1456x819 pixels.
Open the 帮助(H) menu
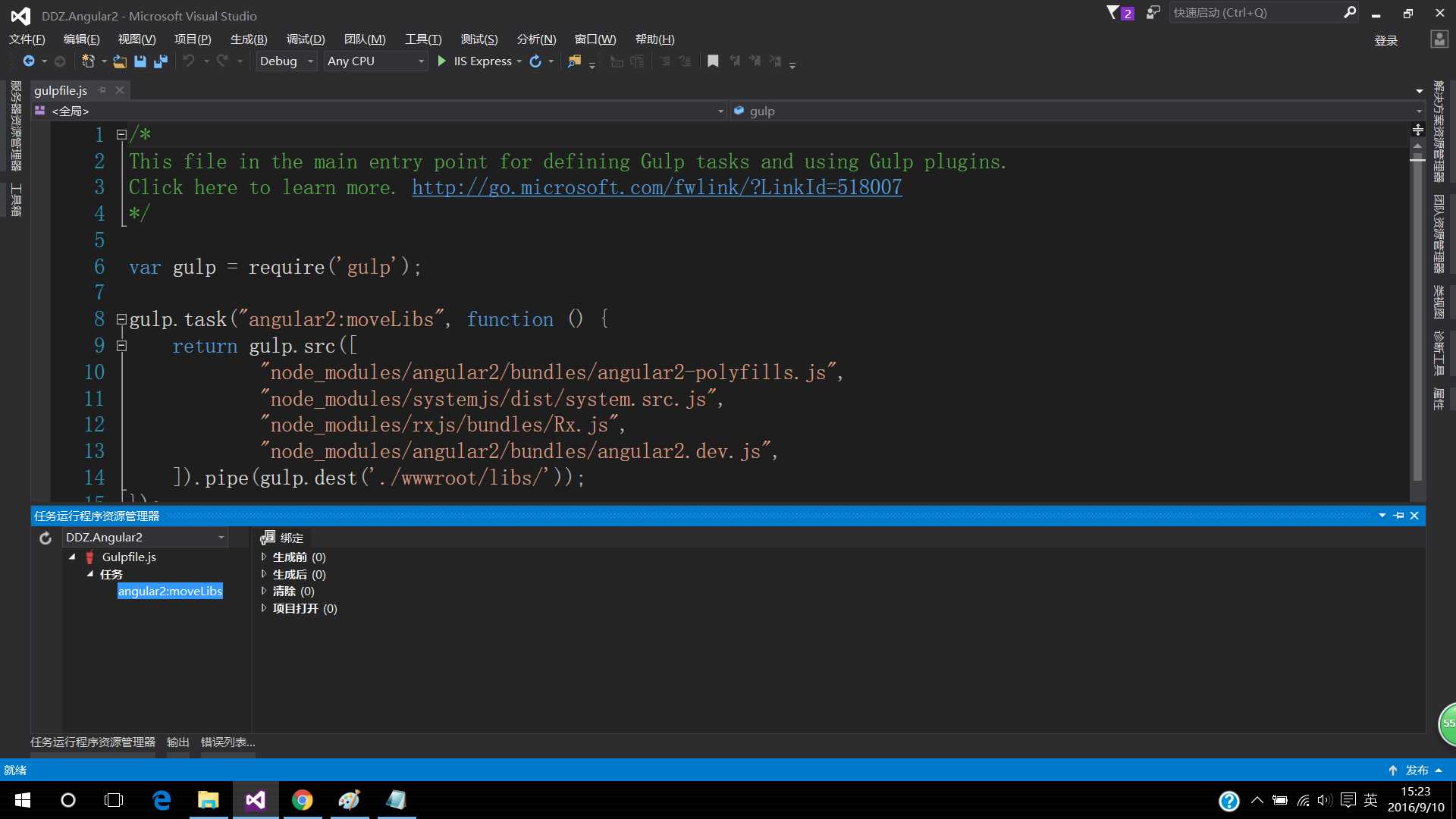tap(655, 39)
